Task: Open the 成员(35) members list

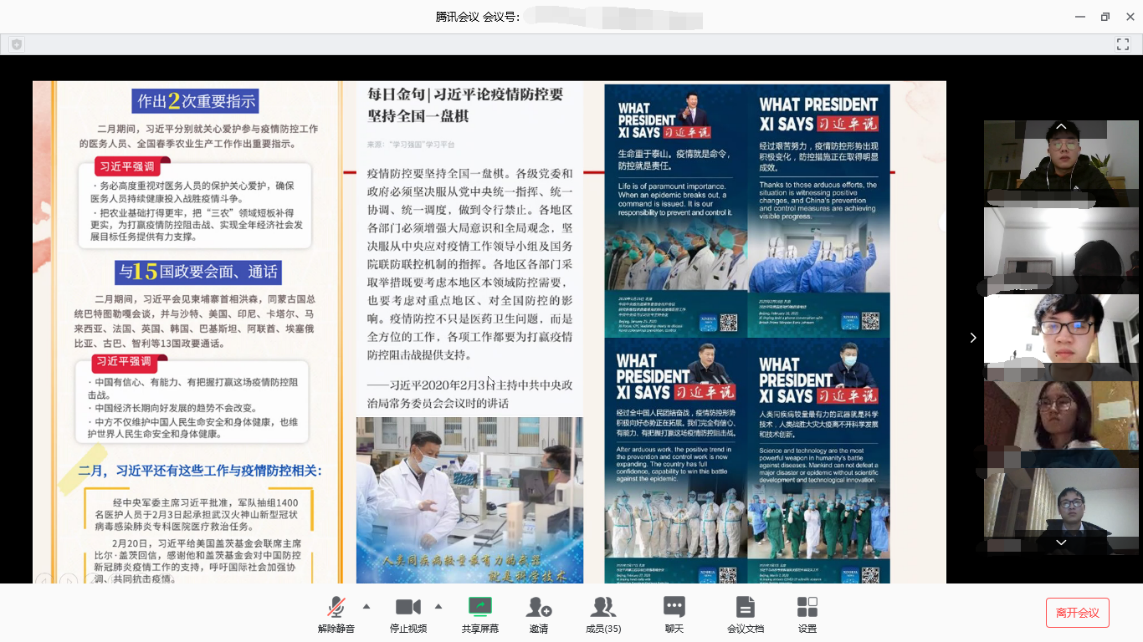Action: coord(603,612)
